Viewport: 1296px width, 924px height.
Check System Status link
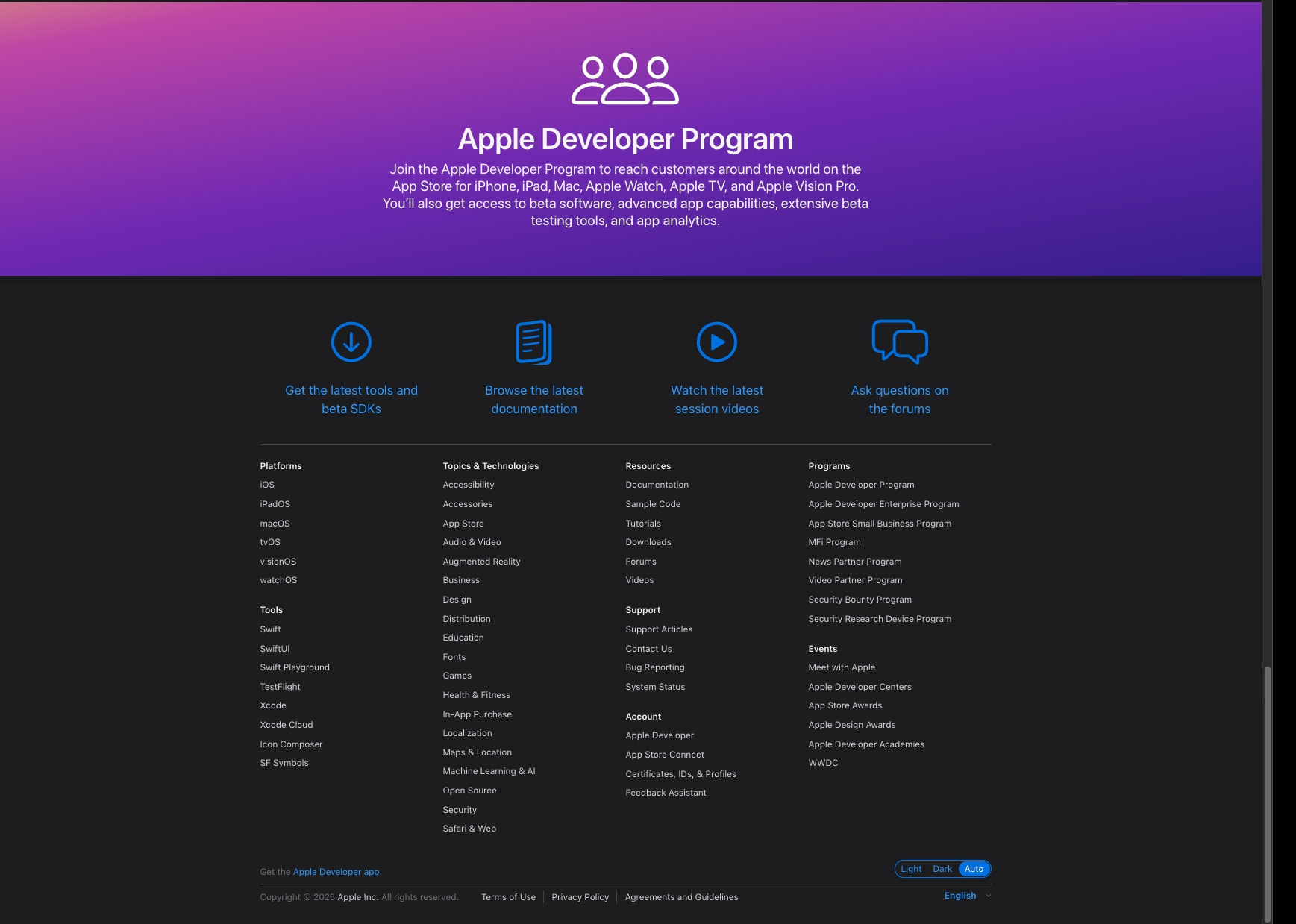[655, 687]
